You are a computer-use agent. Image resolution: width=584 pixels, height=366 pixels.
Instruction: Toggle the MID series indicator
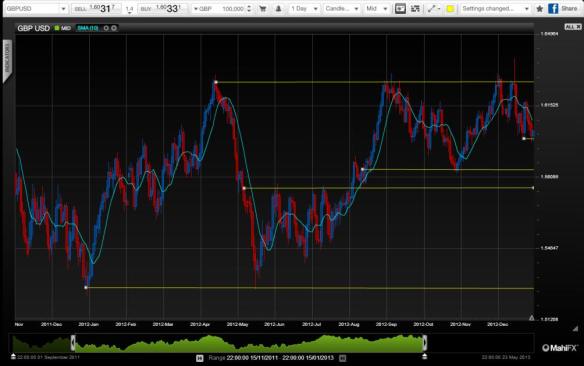(x=63, y=28)
